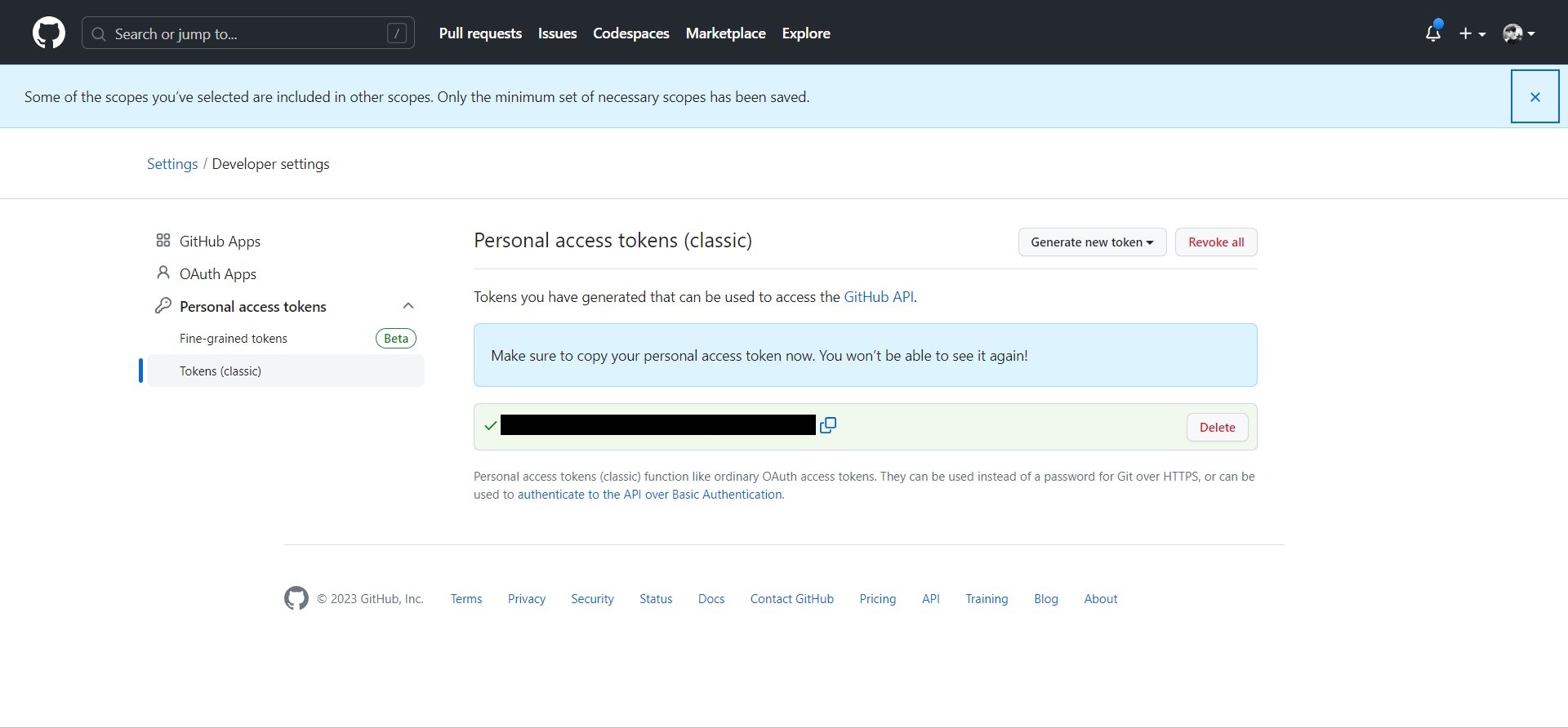The height and width of the screenshot is (728, 1568).
Task: Dismiss the blue scopes notice banner
Action: tap(1535, 96)
